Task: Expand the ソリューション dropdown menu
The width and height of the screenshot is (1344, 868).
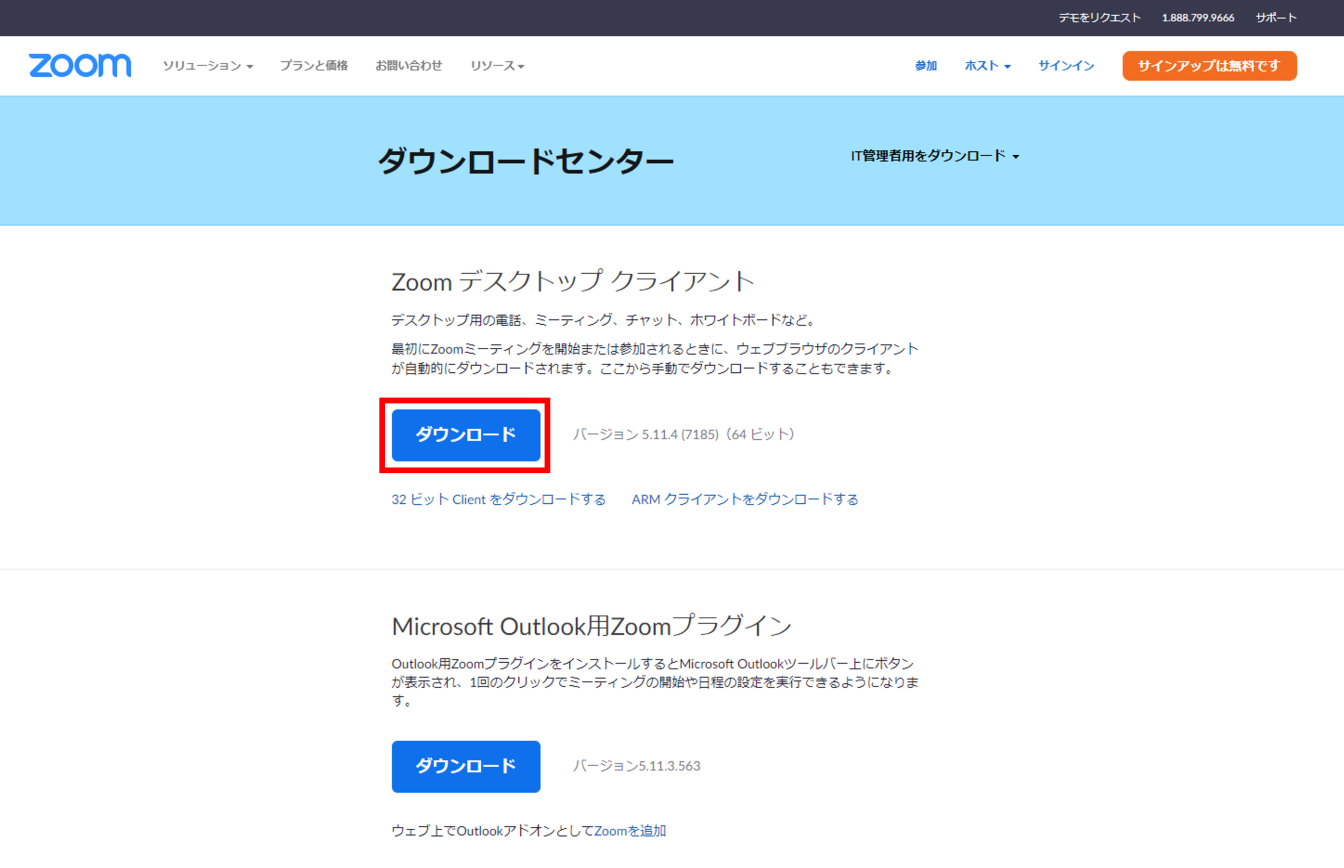Action: pyautogui.click(x=207, y=66)
